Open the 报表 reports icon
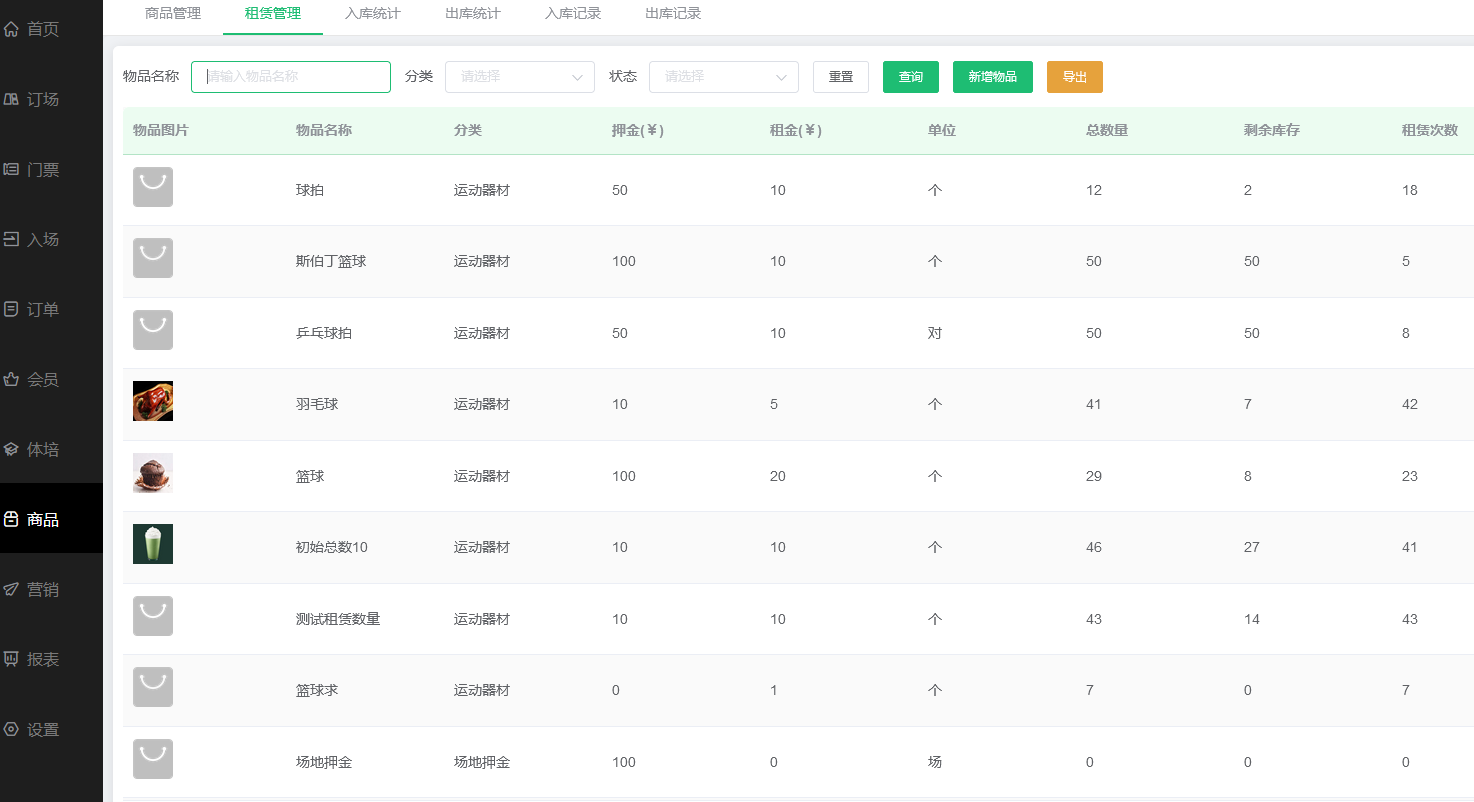Image resolution: width=1474 pixels, height=802 pixels. pyautogui.click(x=12, y=660)
